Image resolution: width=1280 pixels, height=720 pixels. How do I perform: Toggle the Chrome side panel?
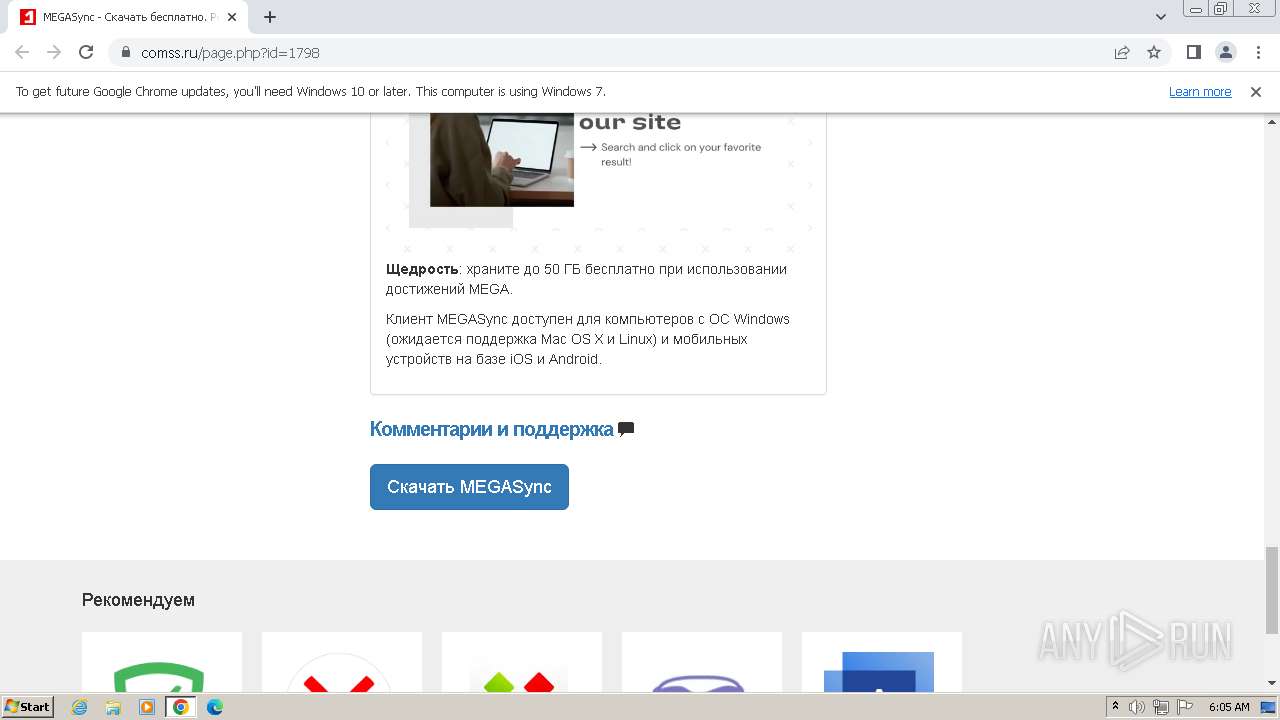(x=1193, y=52)
